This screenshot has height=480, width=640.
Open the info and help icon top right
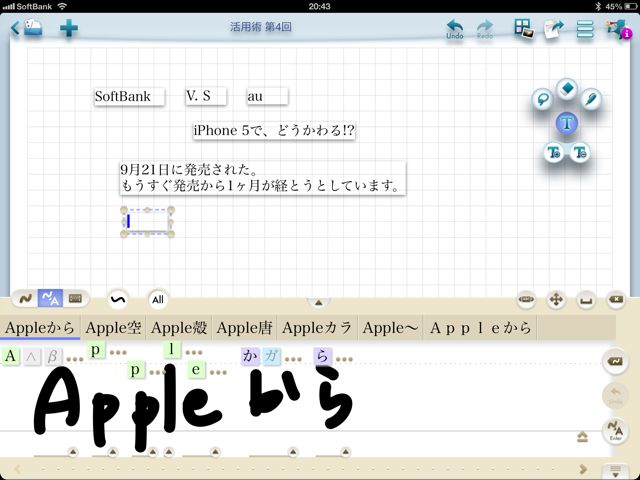pyautogui.click(x=619, y=29)
